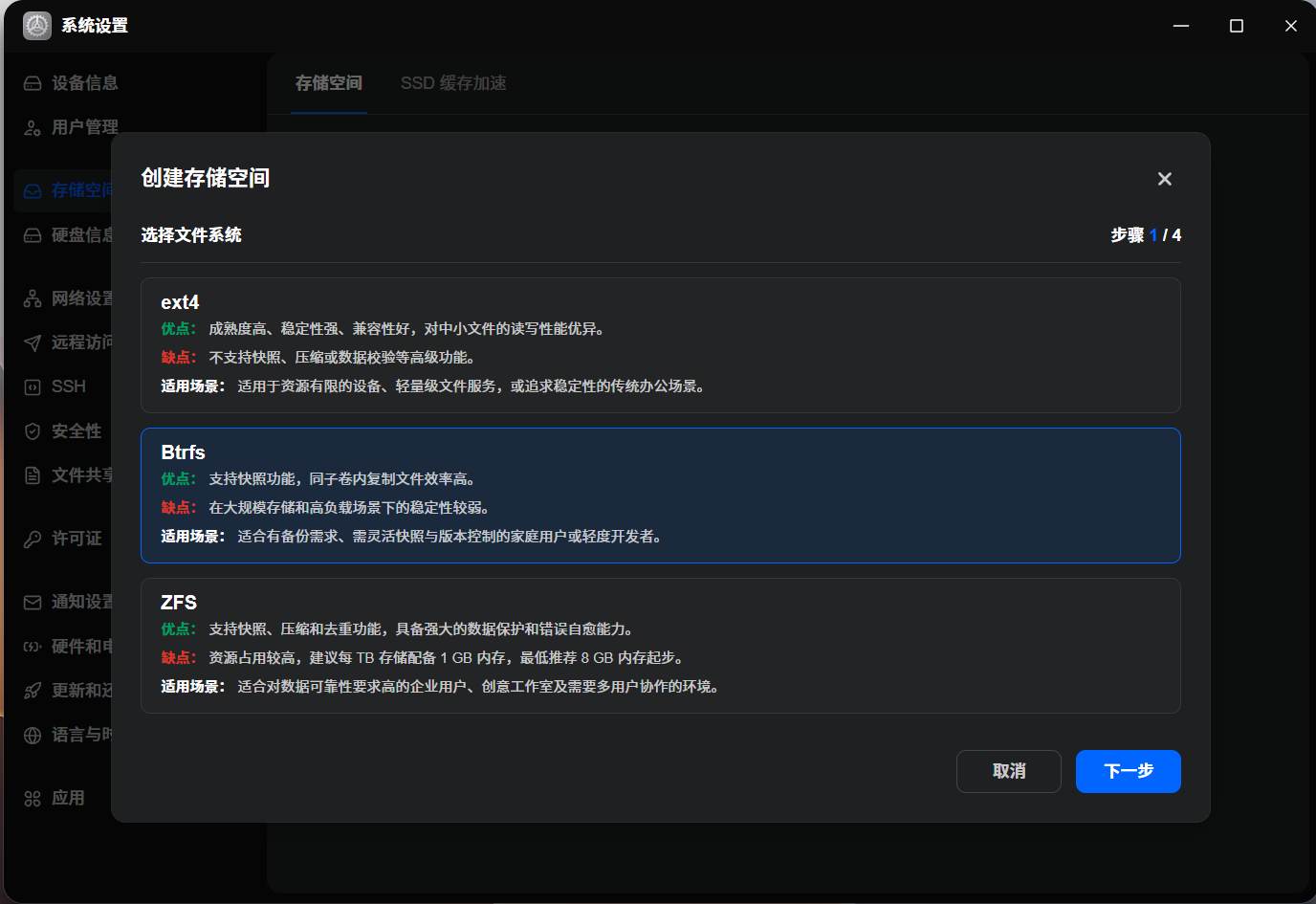Click the ZFS 缺点 description line
1316x904 pixels.
pos(423,658)
